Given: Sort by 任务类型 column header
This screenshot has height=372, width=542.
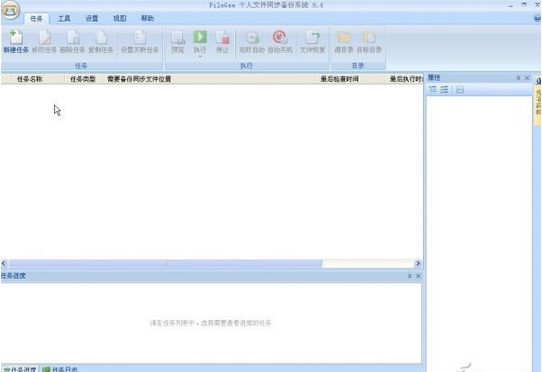Looking at the screenshot, I should pyautogui.click(x=83, y=79).
